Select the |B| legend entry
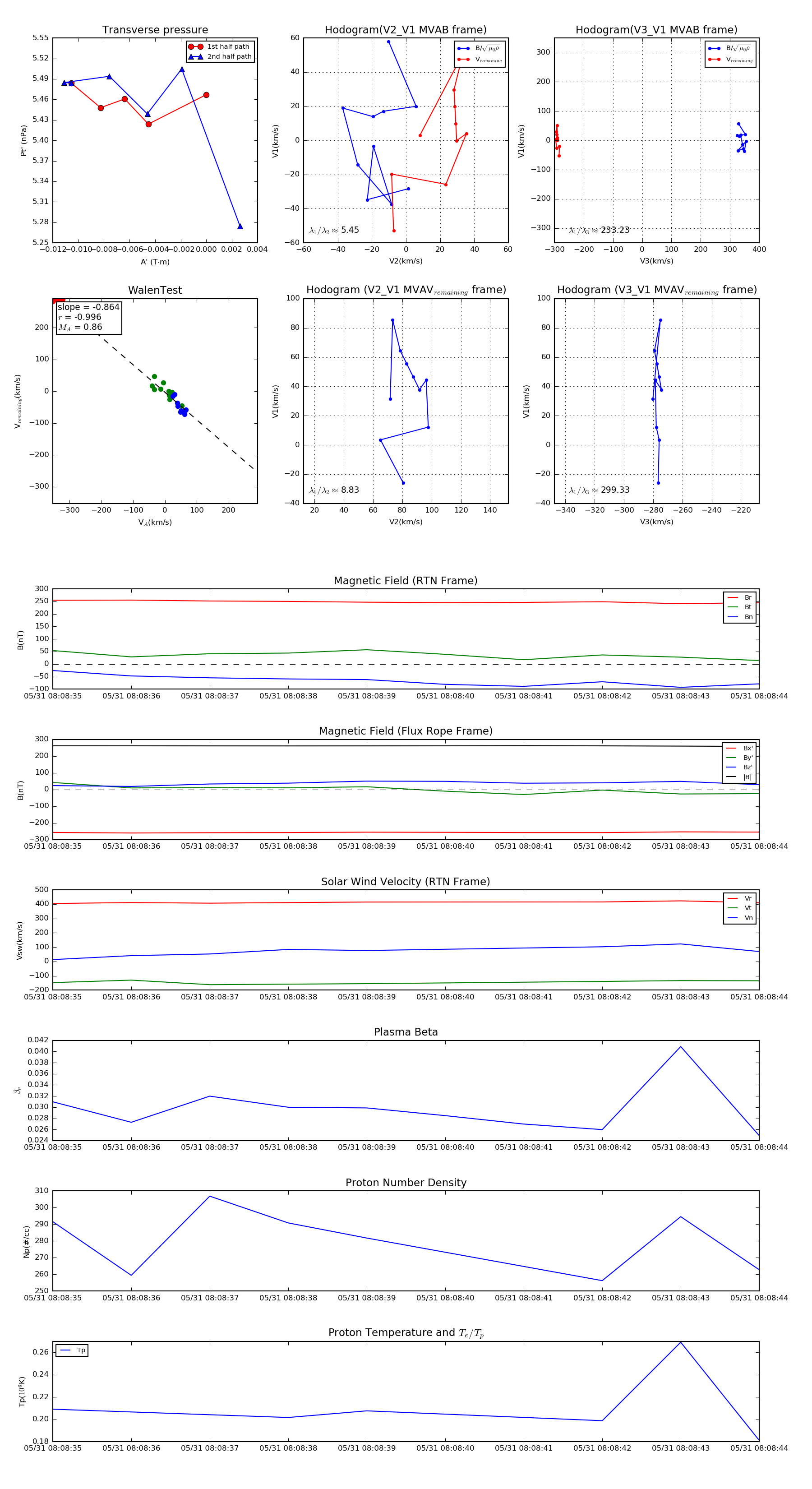812x1489 pixels. pos(739,777)
